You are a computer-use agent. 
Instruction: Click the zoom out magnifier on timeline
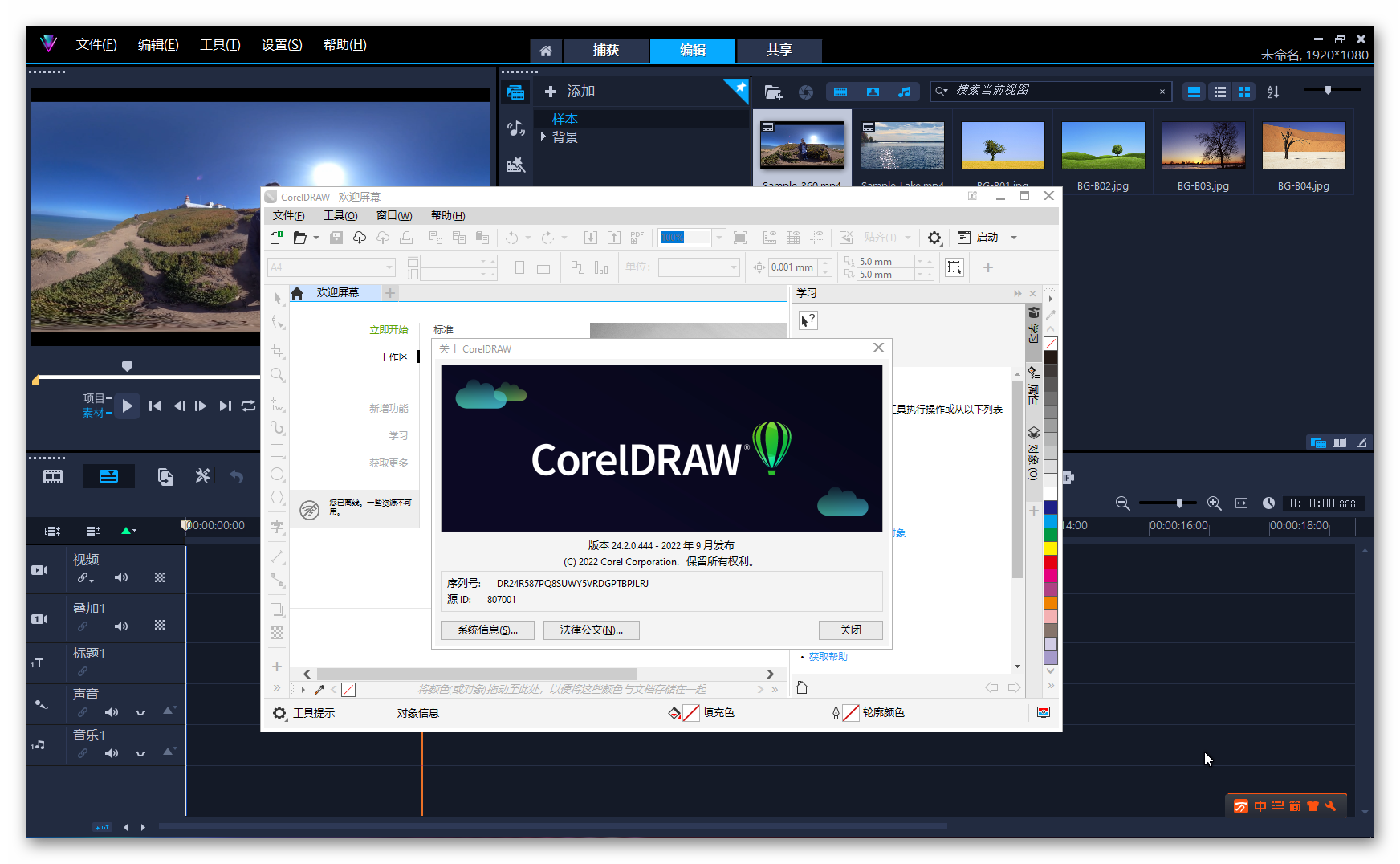pyautogui.click(x=1122, y=503)
